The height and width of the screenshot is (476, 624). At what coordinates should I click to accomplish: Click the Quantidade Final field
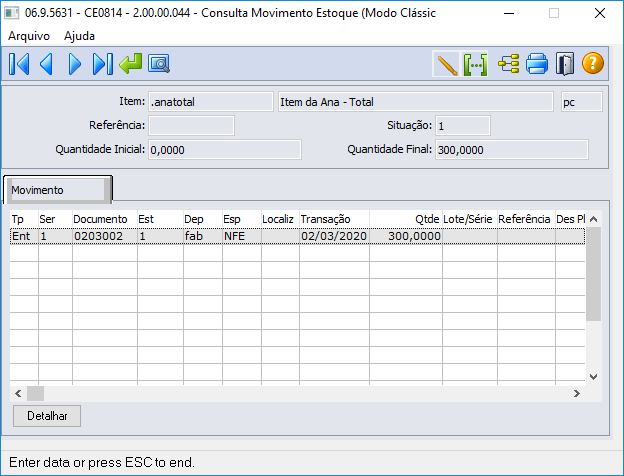click(512, 150)
